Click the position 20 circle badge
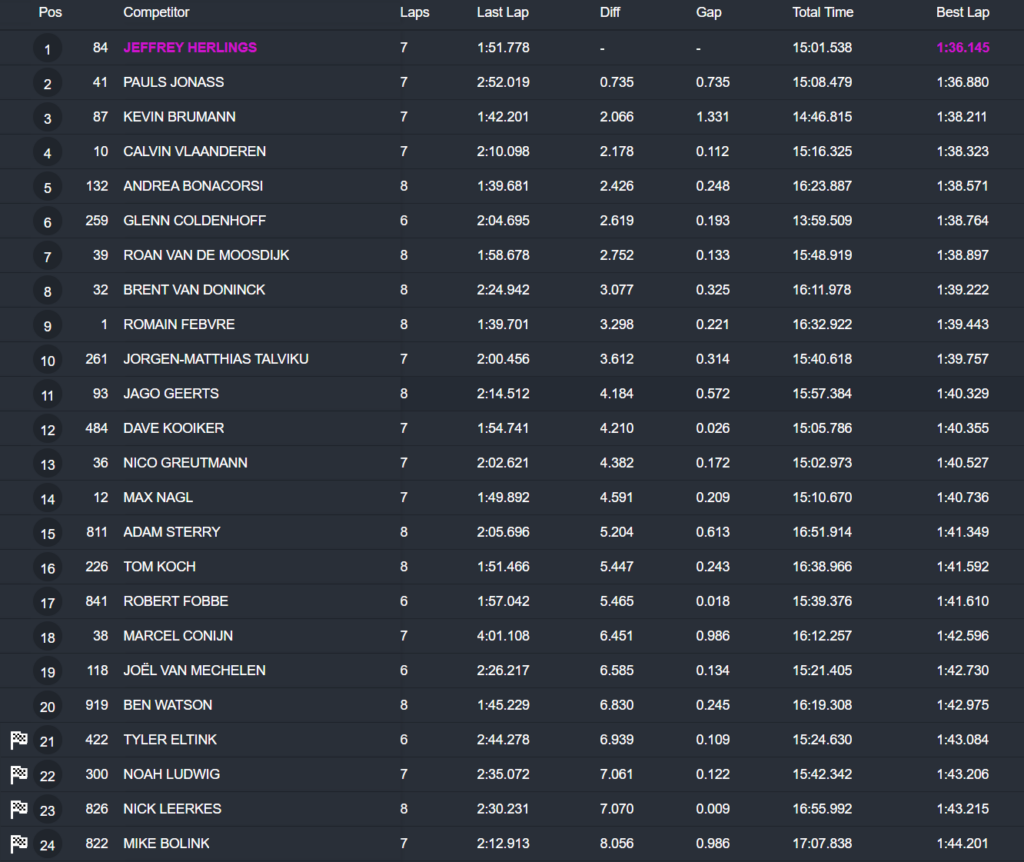The width and height of the screenshot is (1024, 862). (x=47, y=706)
